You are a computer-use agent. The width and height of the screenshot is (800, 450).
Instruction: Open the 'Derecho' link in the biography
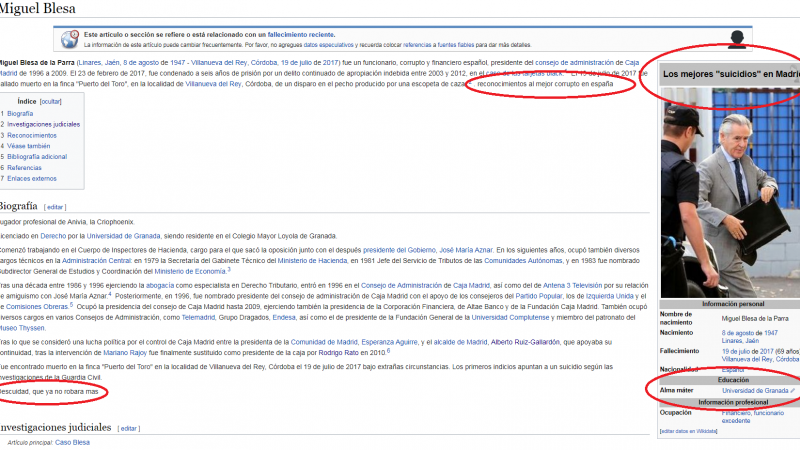[53, 236]
